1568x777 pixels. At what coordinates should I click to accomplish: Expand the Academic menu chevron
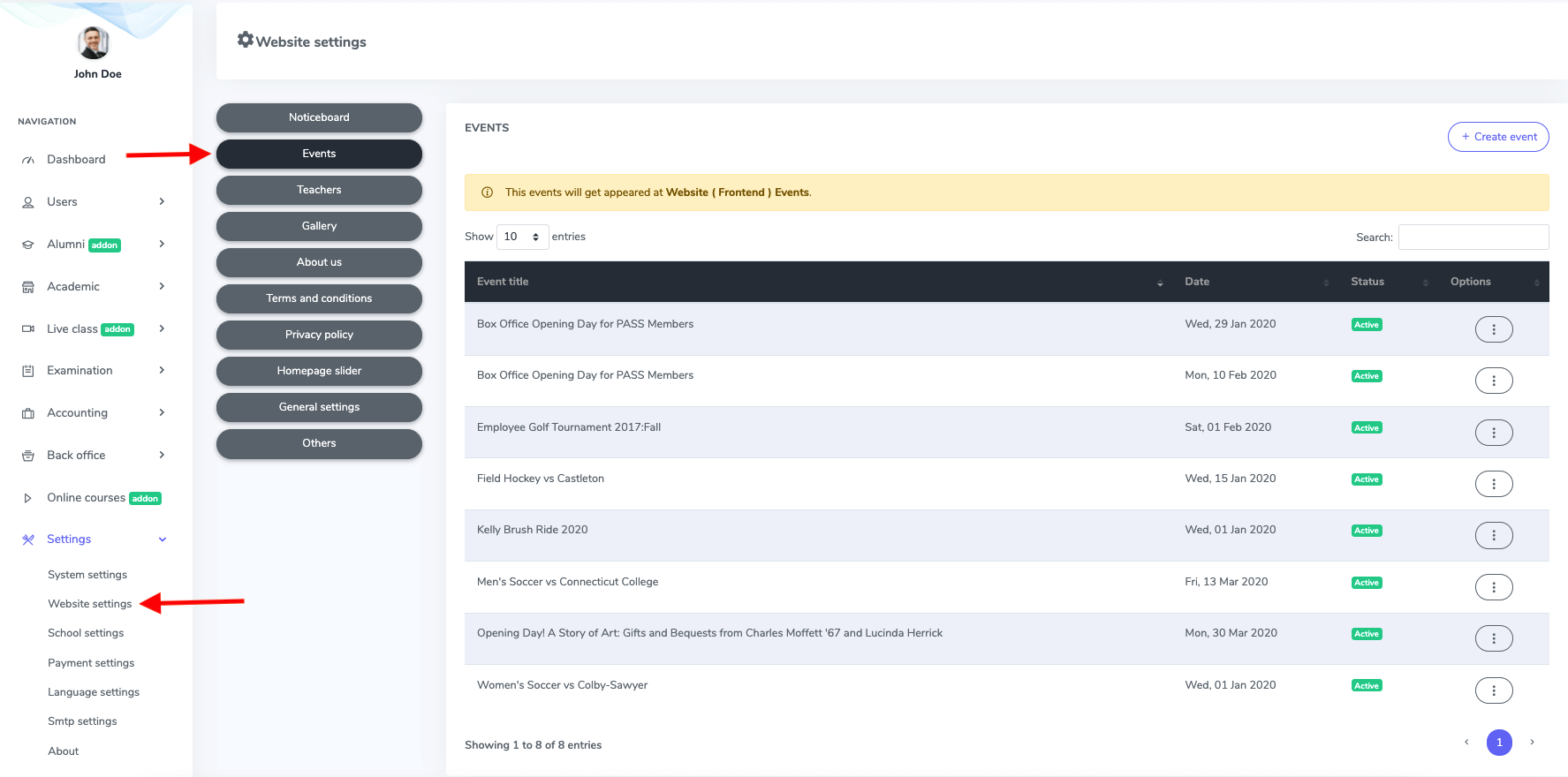[x=162, y=286]
